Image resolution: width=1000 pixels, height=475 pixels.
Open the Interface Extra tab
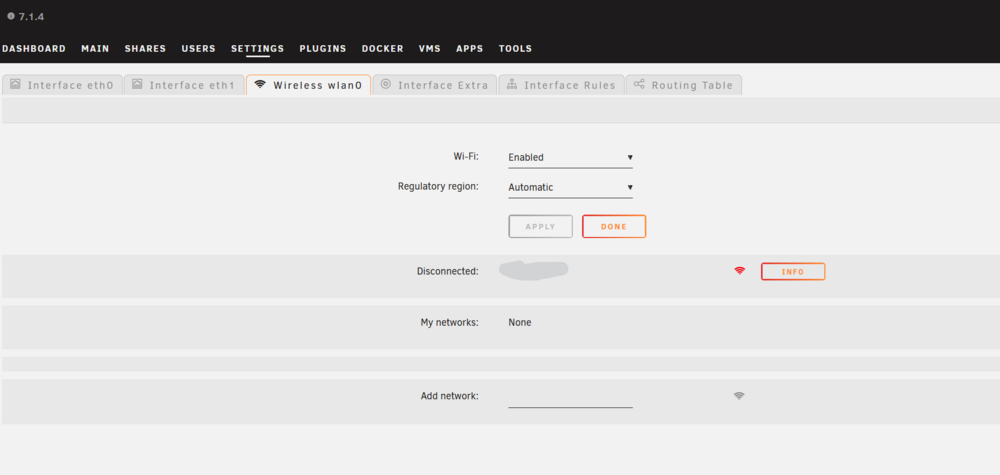(x=434, y=85)
